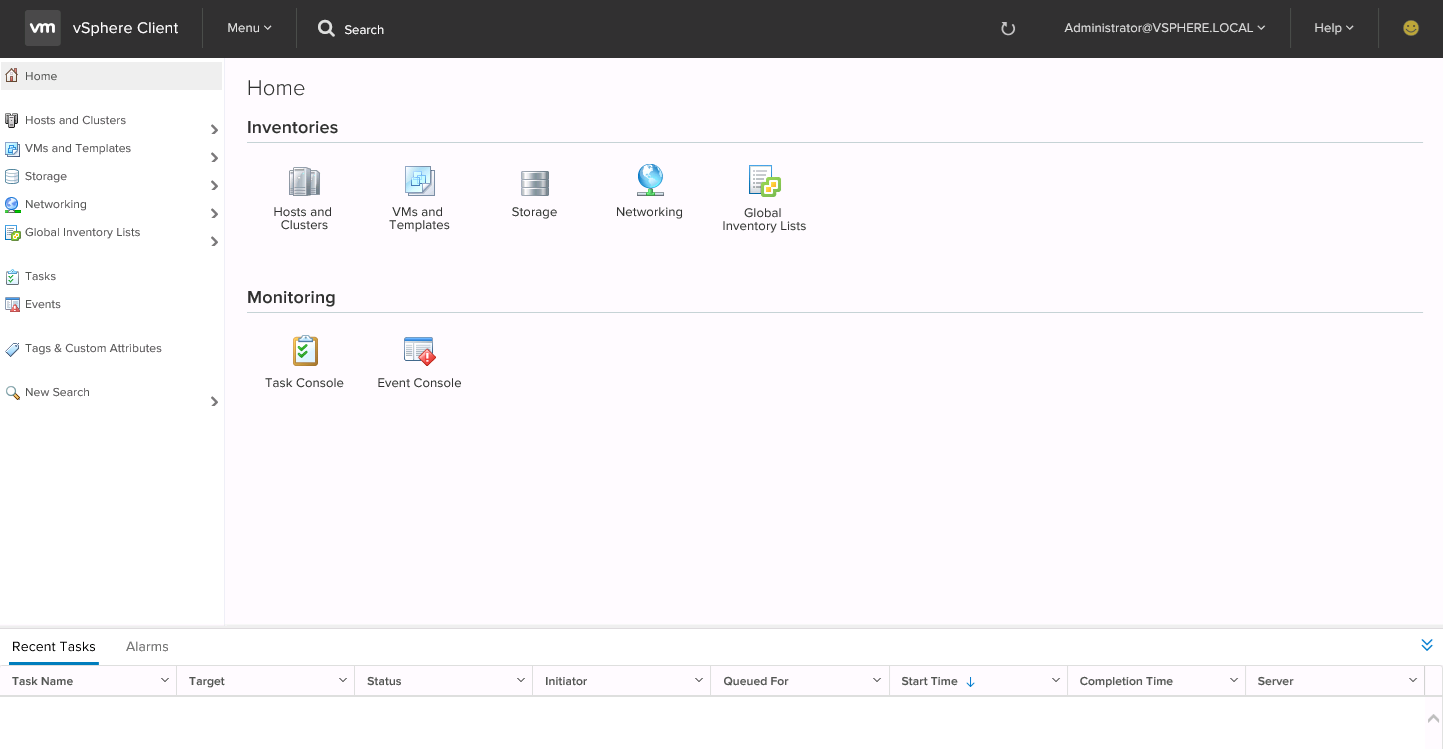The width and height of the screenshot is (1443, 749).
Task: Click the Networking globe sidebar icon
Action: point(12,204)
